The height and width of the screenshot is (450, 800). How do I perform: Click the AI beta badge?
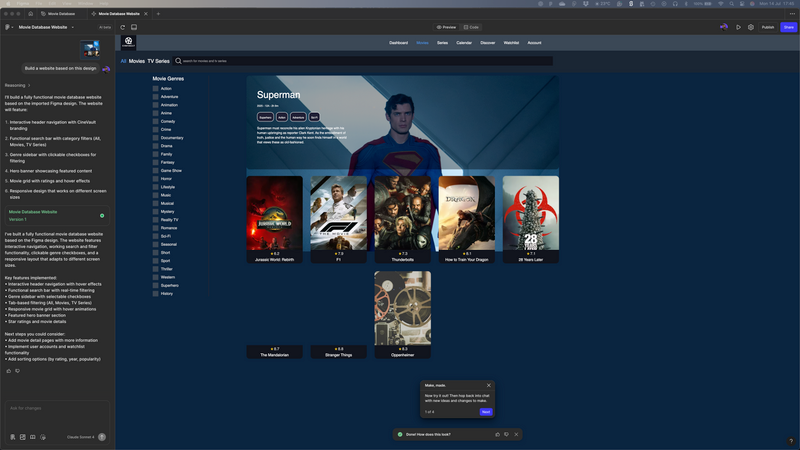point(105,27)
